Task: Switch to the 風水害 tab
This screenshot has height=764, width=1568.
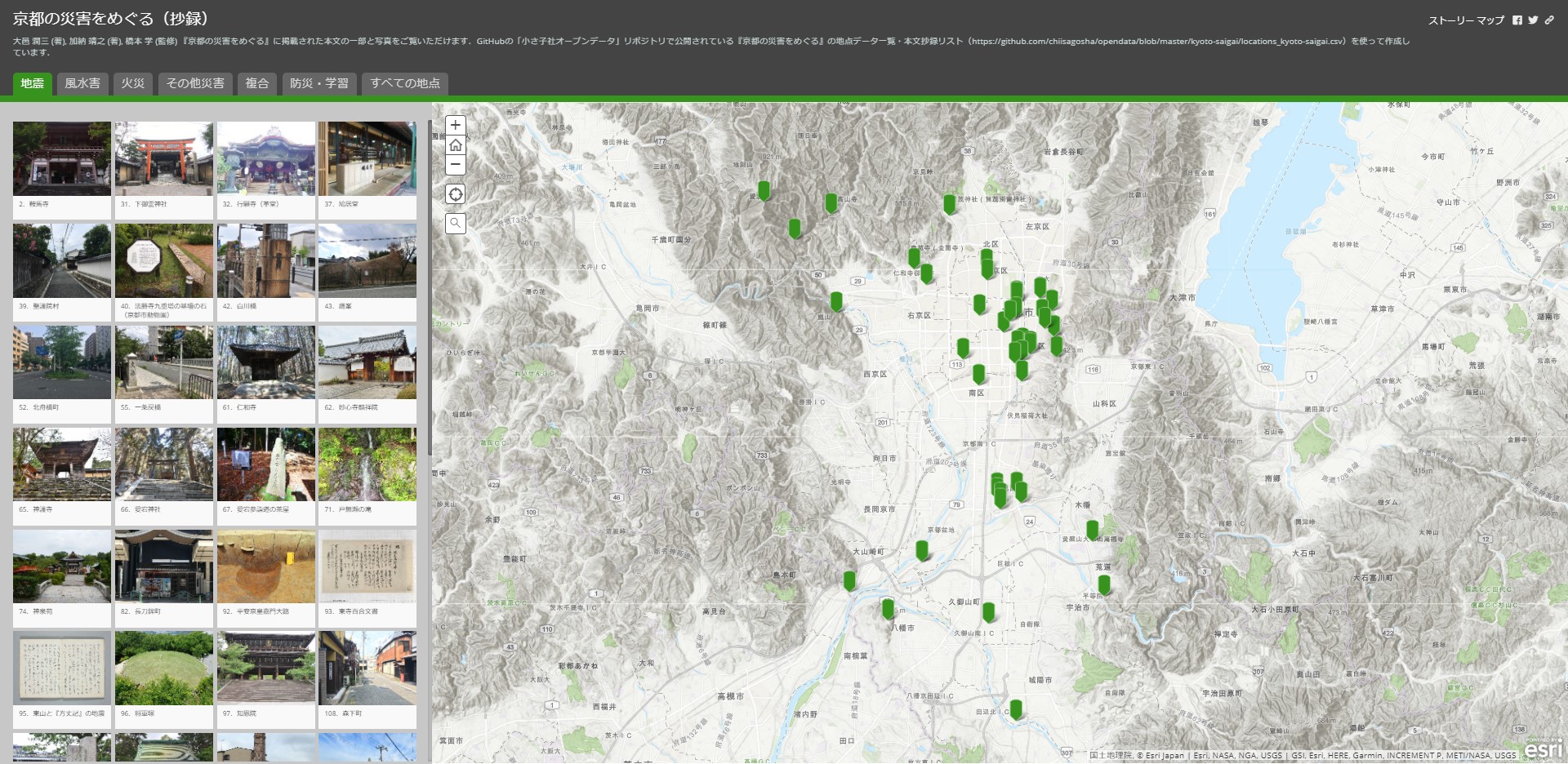Action: (82, 83)
